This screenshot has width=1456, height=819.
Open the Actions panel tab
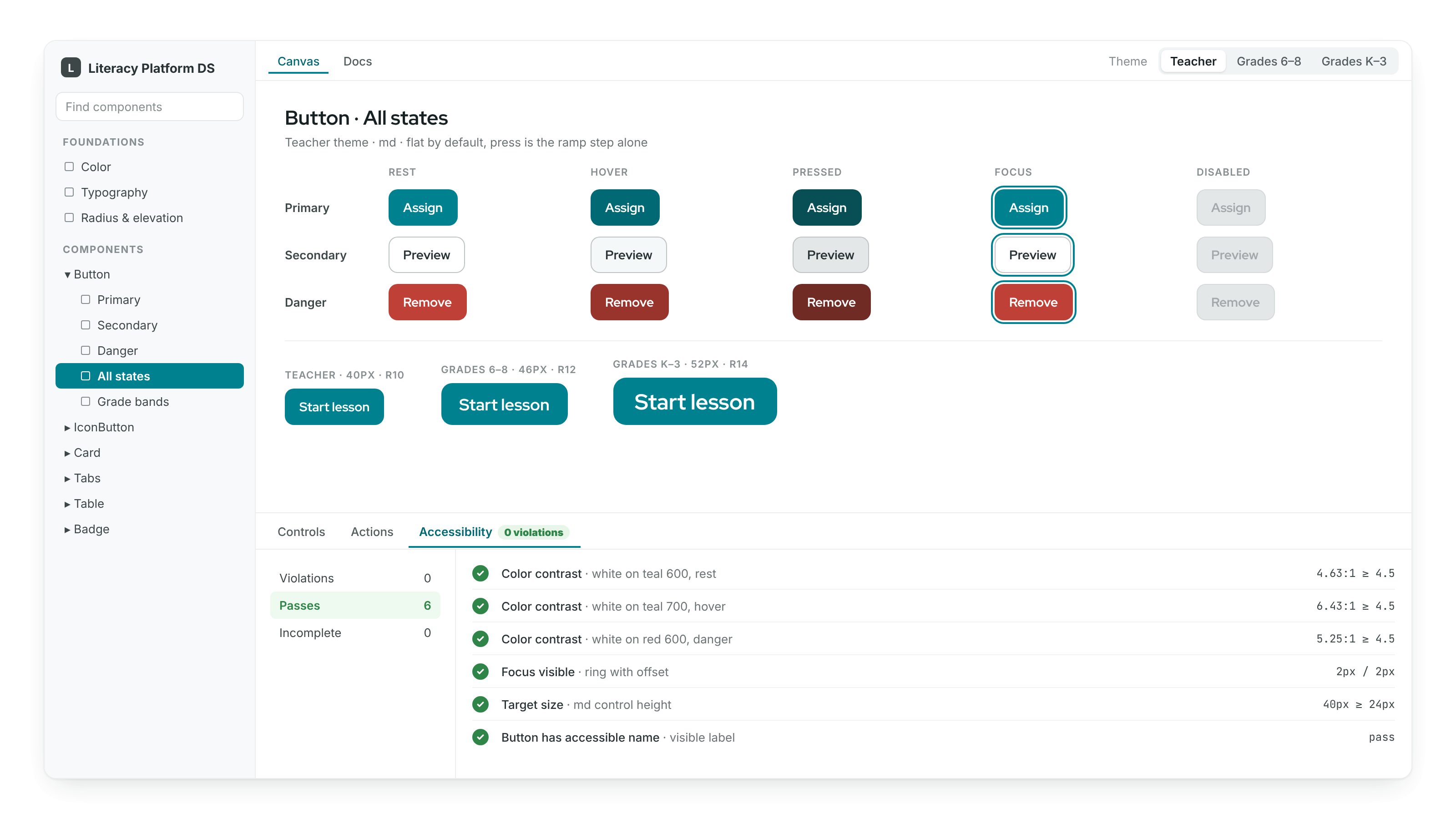pyautogui.click(x=371, y=532)
